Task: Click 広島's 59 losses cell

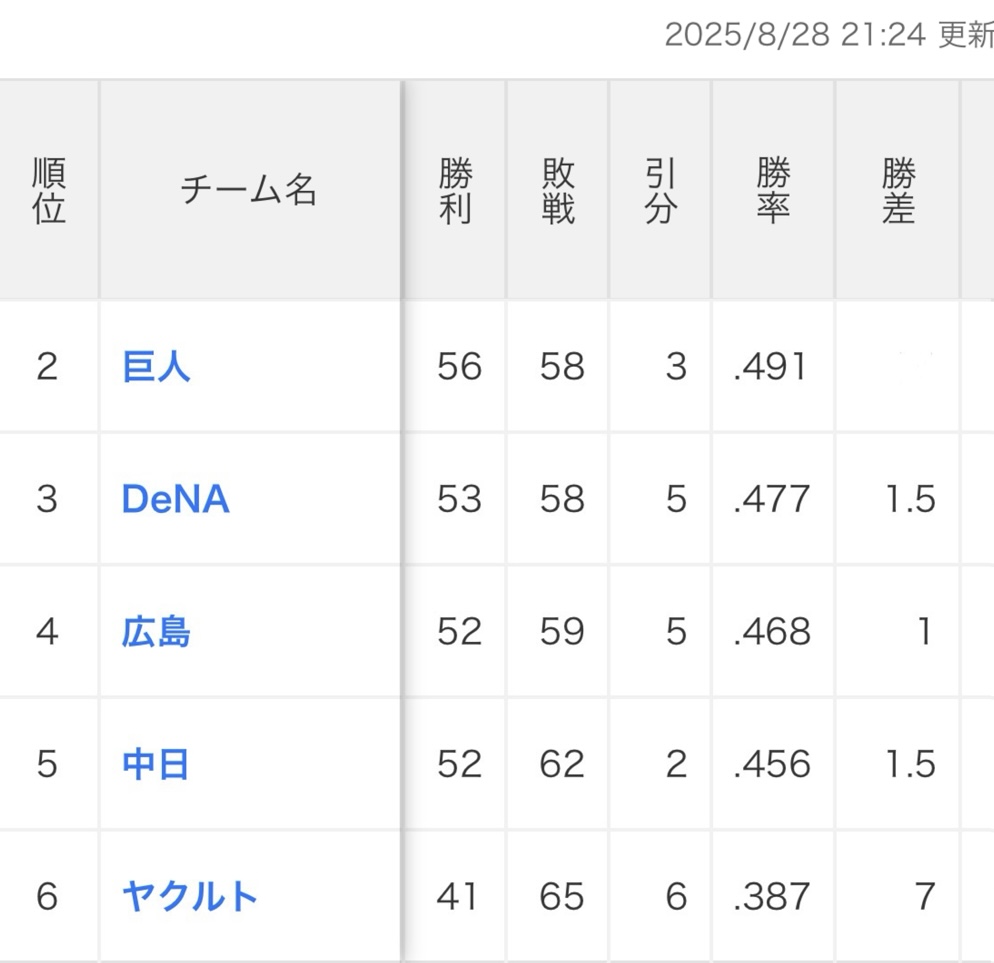Action: (x=561, y=632)
